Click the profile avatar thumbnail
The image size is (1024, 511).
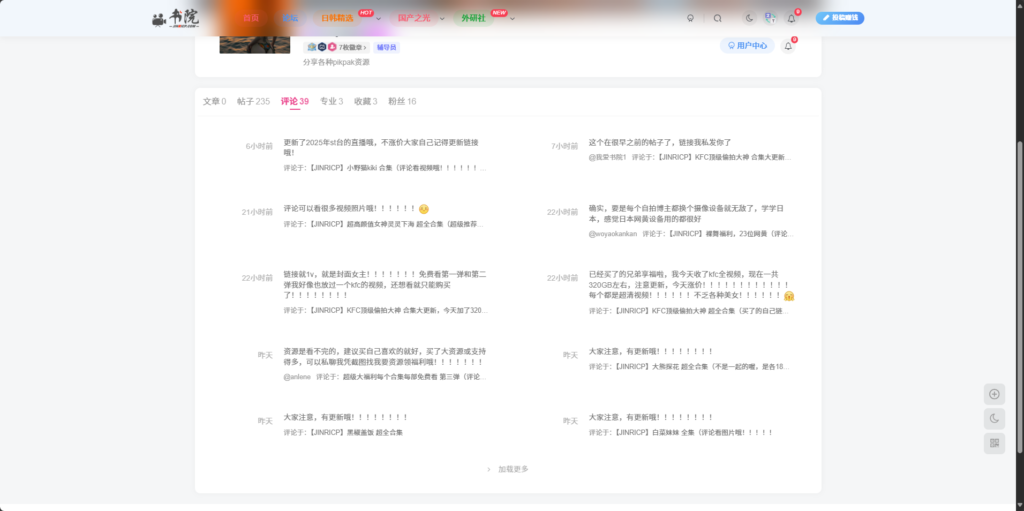(255, 44)
